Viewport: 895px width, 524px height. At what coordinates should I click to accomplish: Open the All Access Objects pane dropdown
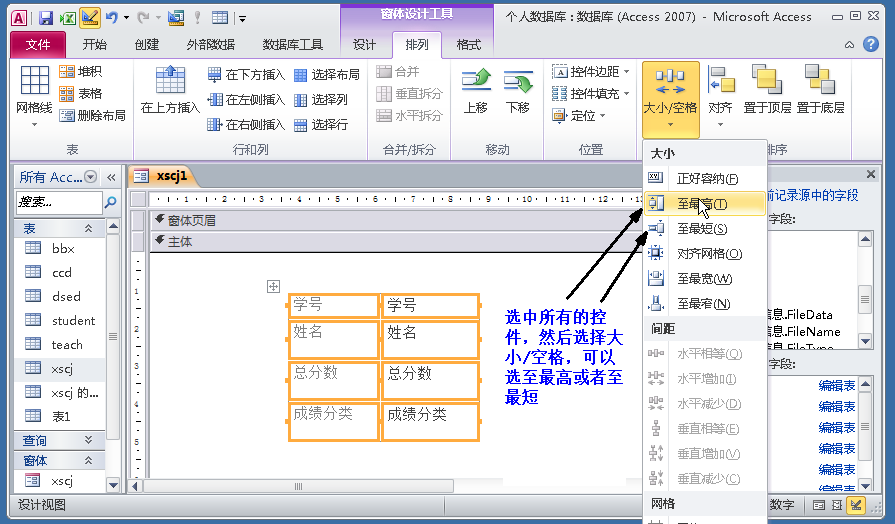[90, 177]
